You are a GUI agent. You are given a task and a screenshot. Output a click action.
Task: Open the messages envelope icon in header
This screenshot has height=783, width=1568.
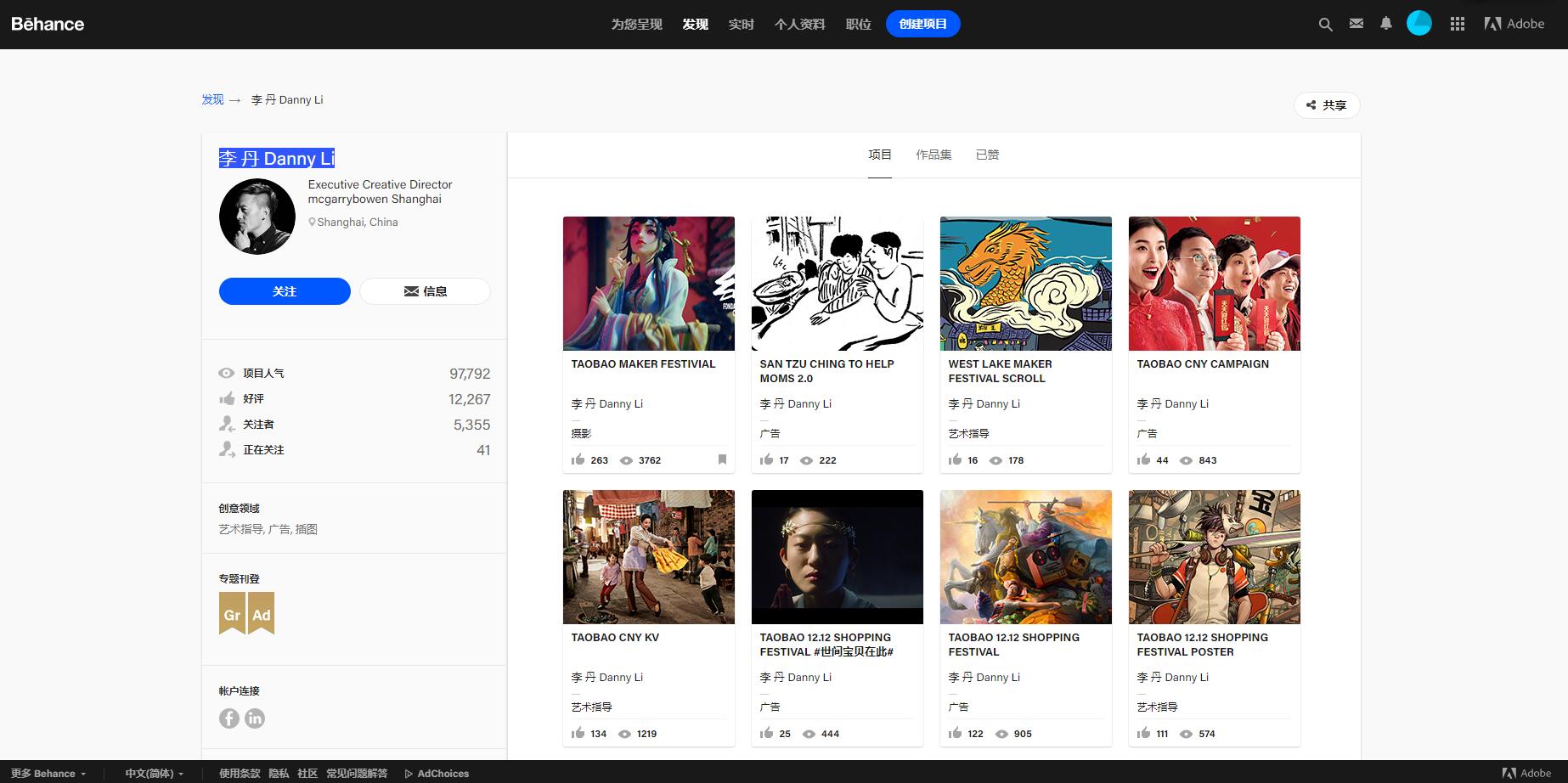pyautogui.click(x=1356, y=24)
